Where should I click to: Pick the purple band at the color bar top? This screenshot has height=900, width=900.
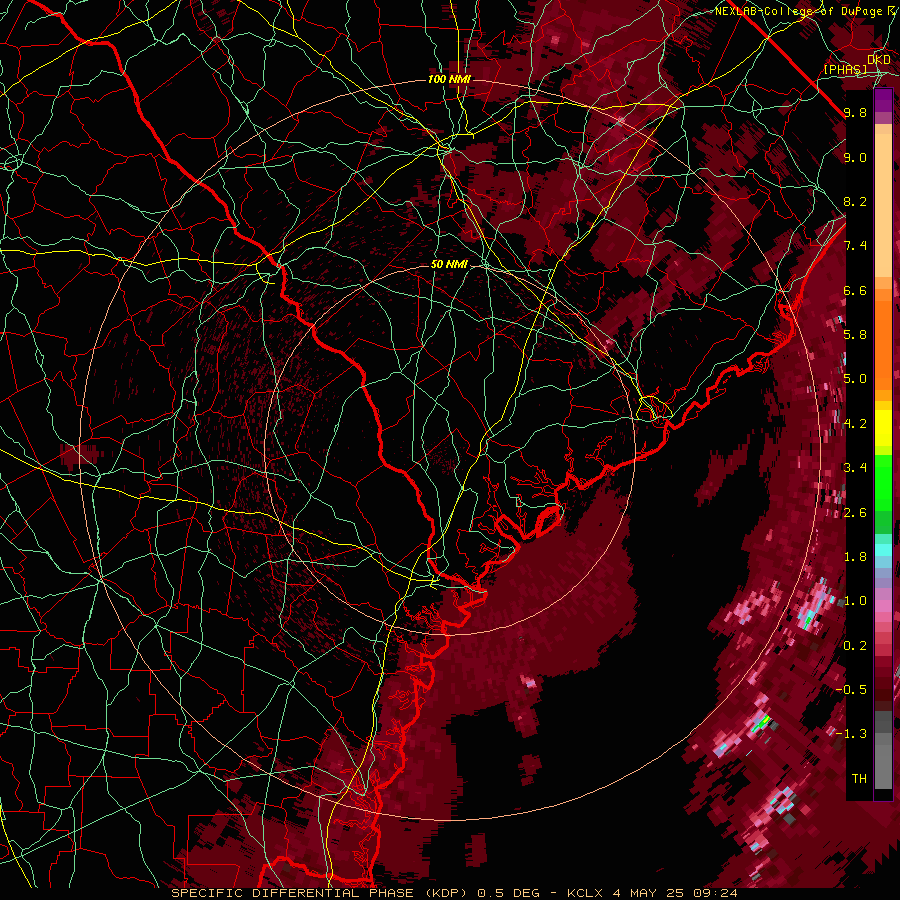[x=883, y=100]
